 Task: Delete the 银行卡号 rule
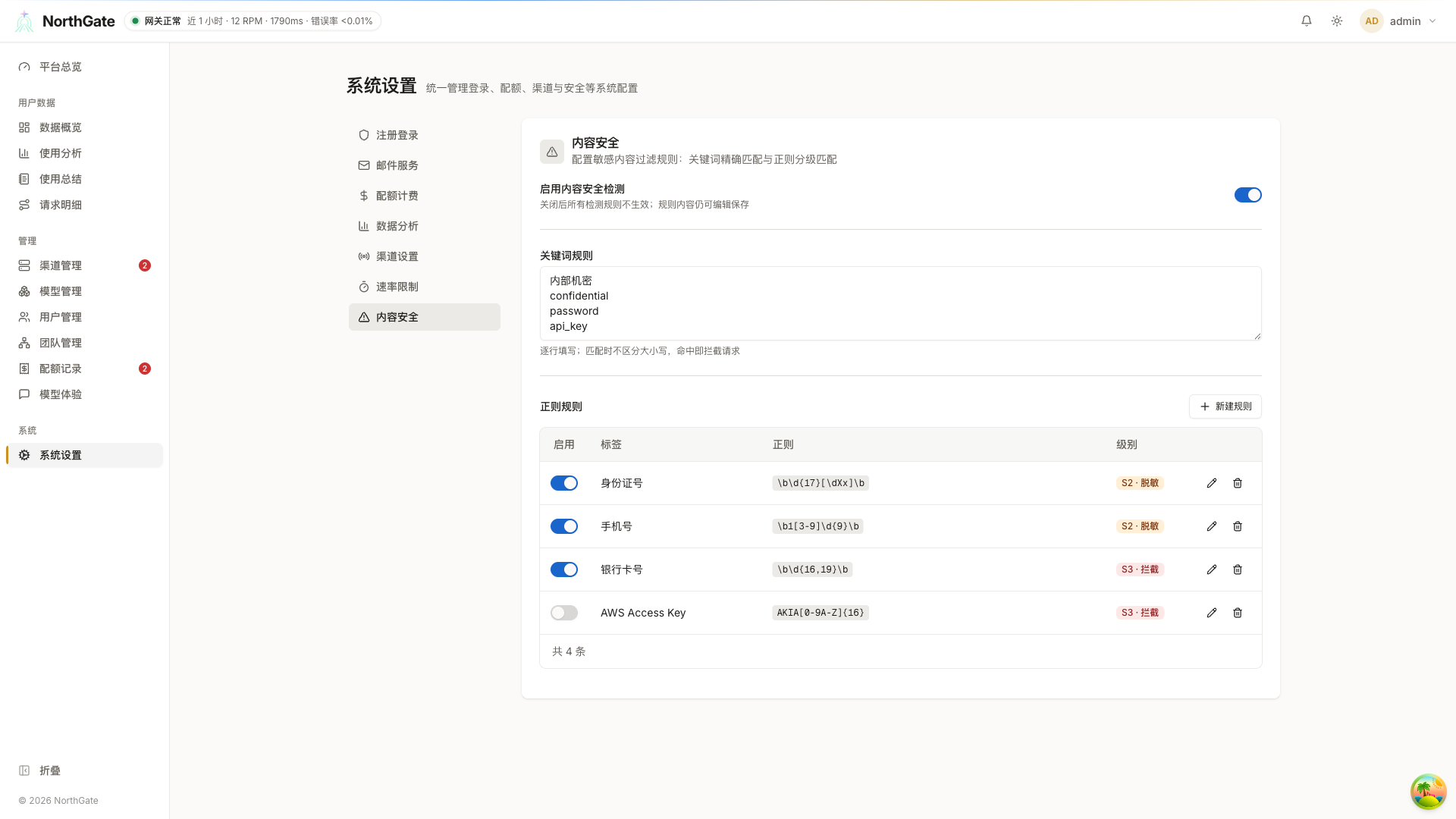click(x=1238, y=570)
